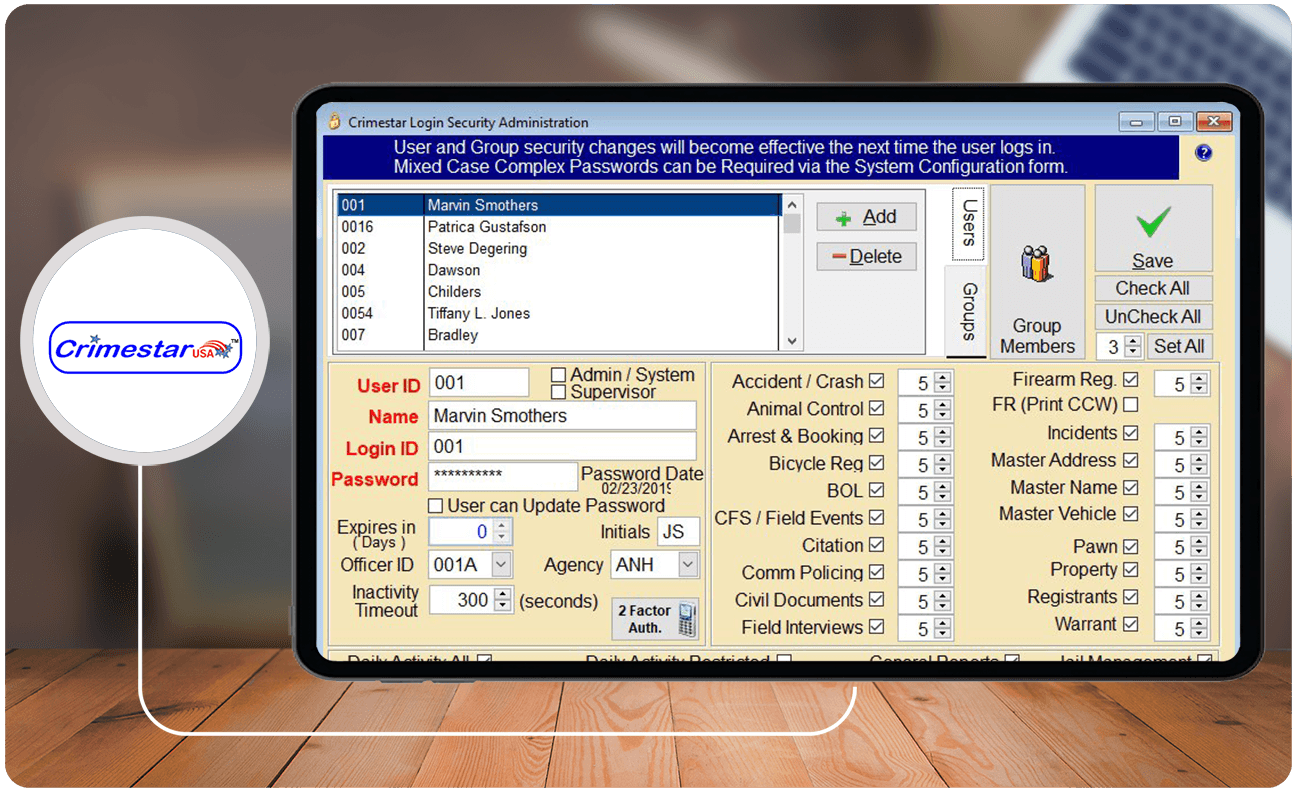Toggle the Property checkbox

[x=1131, y=570]
